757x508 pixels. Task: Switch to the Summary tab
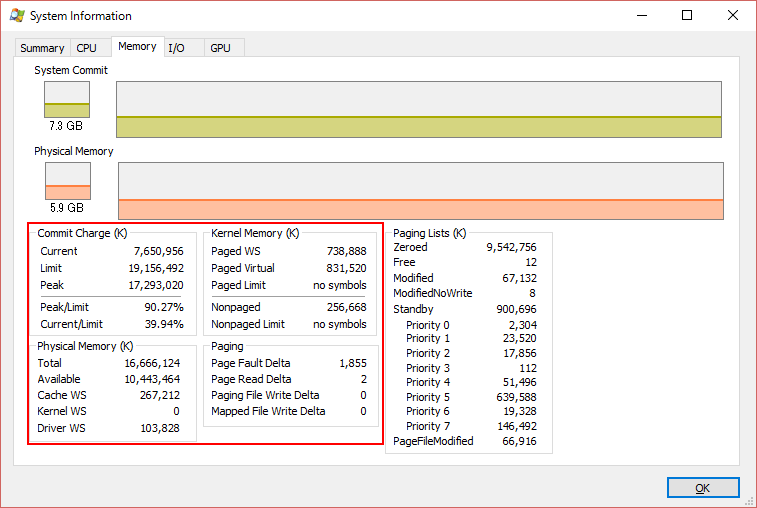pos(42,48)
